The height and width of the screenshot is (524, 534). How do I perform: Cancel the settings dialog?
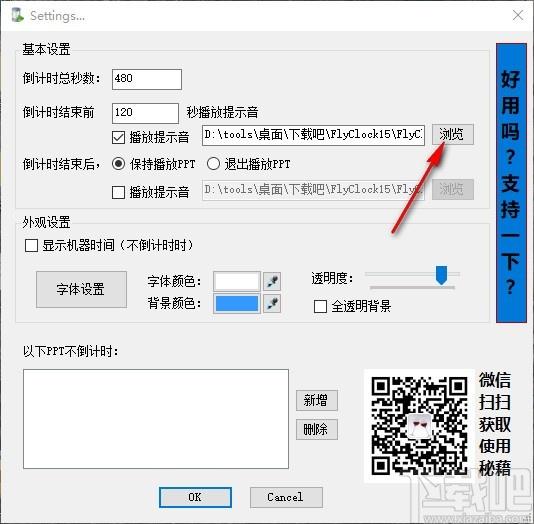[x=286, y=497]
